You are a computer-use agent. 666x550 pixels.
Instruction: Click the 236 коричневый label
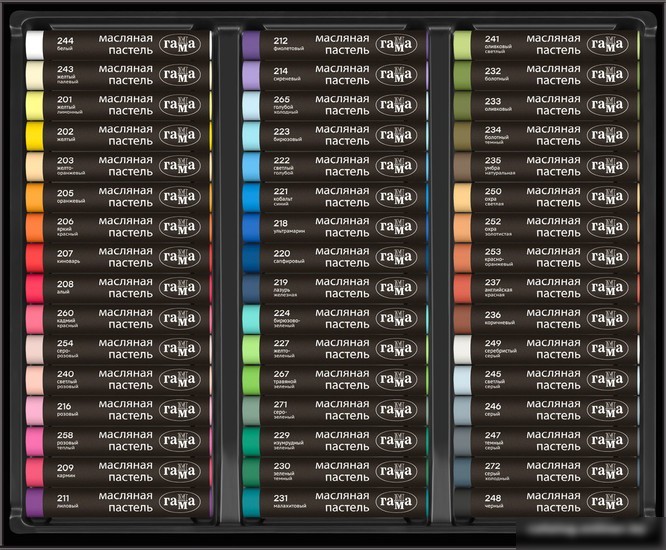click(500, 318)
